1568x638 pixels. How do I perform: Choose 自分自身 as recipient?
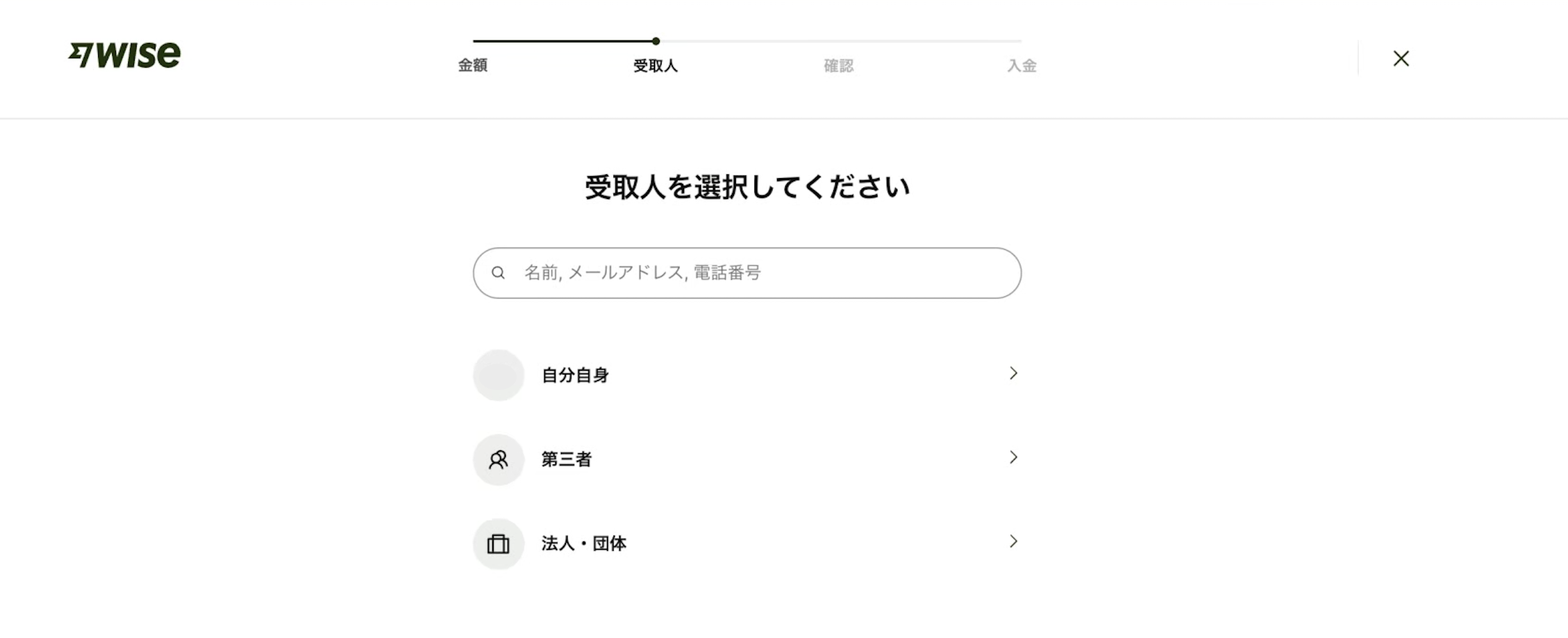(575, 375)
